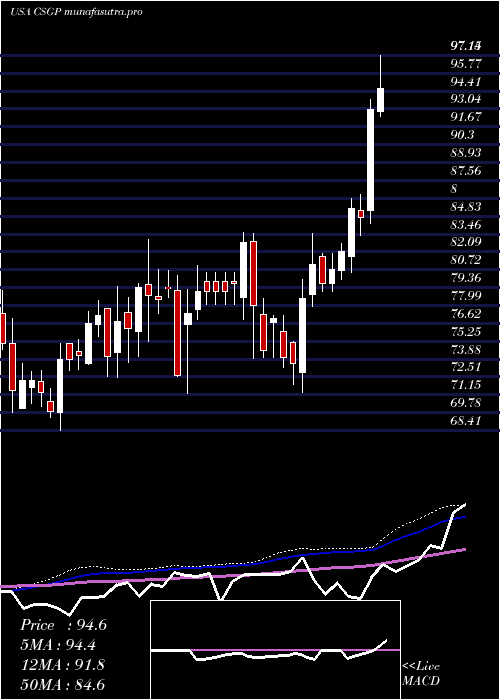Select the 93.04 price axis label

(x=466, y=99)
